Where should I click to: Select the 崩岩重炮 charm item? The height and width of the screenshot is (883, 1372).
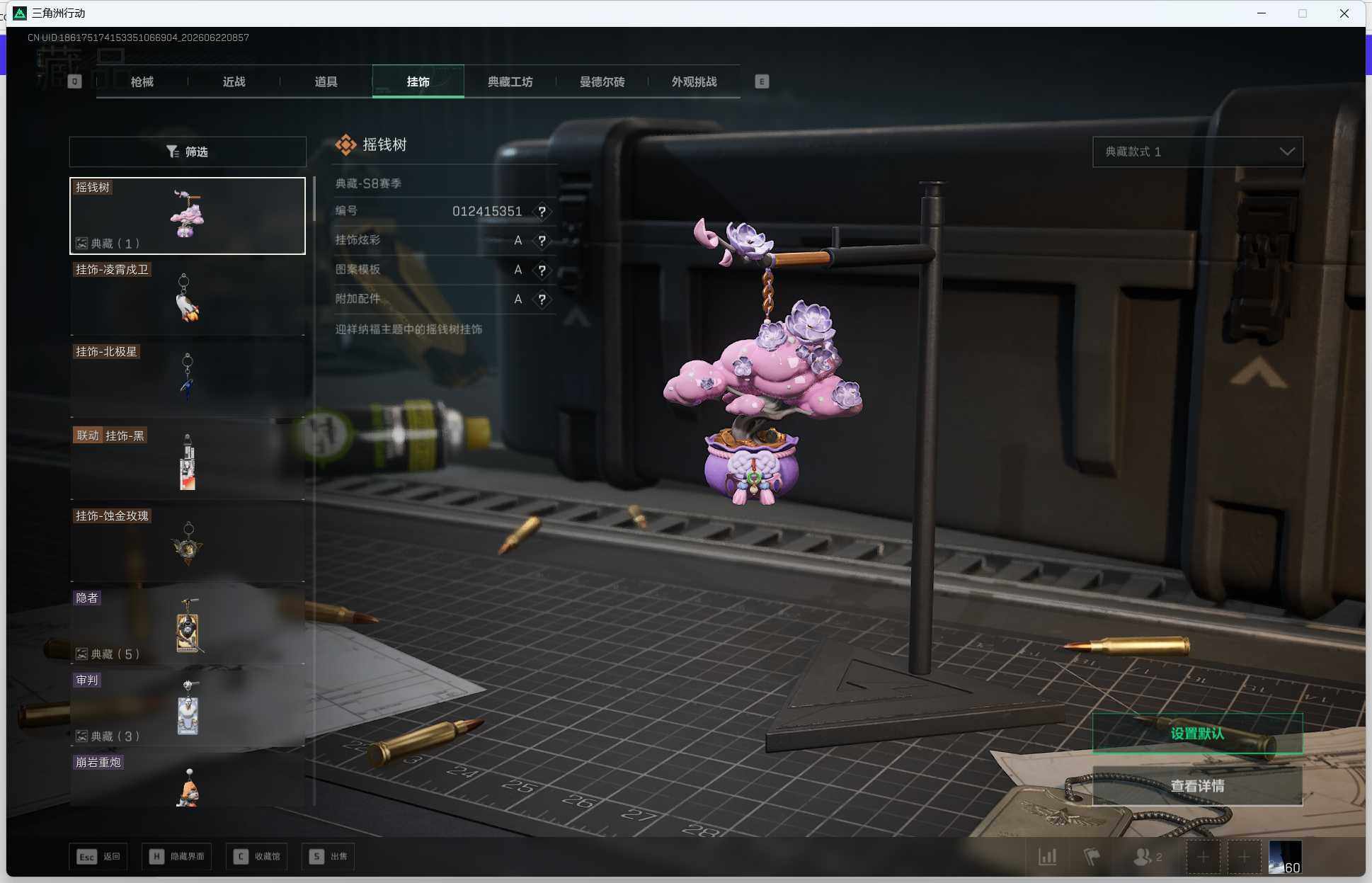tap(188, 780)
